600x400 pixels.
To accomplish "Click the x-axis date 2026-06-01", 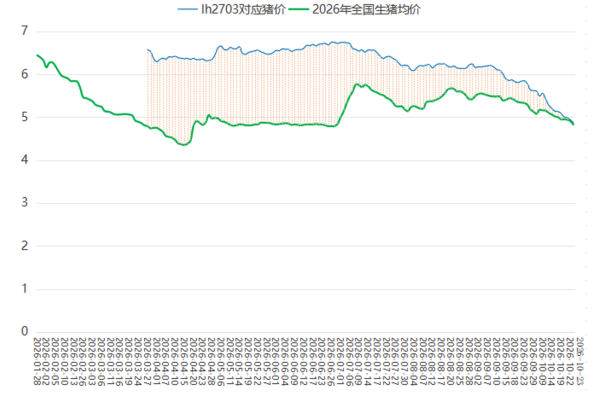I will pos(276,361).
